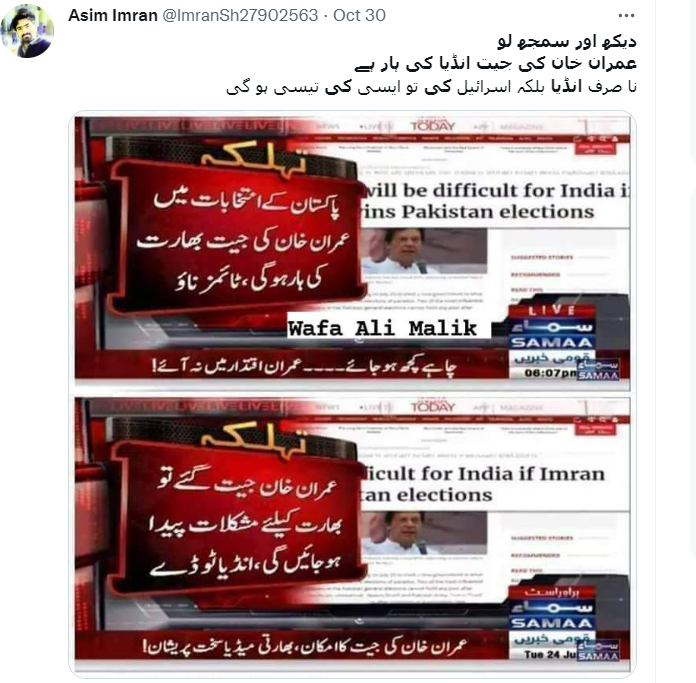This screenshot has height=683, width=696.
Task: Click the Urdu ticker bar in lower image
Action: pos(291,645)
